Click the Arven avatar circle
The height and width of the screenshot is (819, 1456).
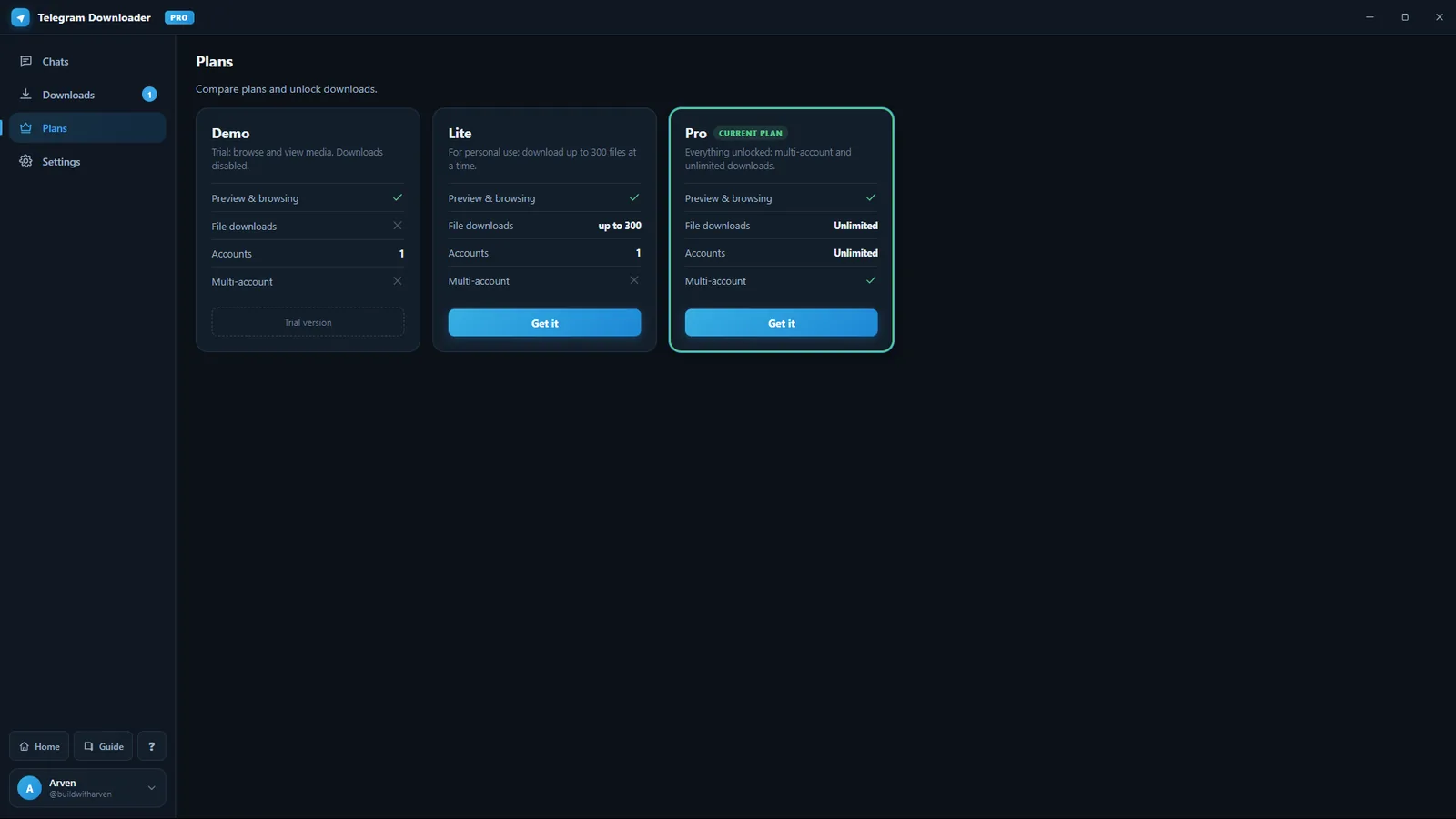29,788
